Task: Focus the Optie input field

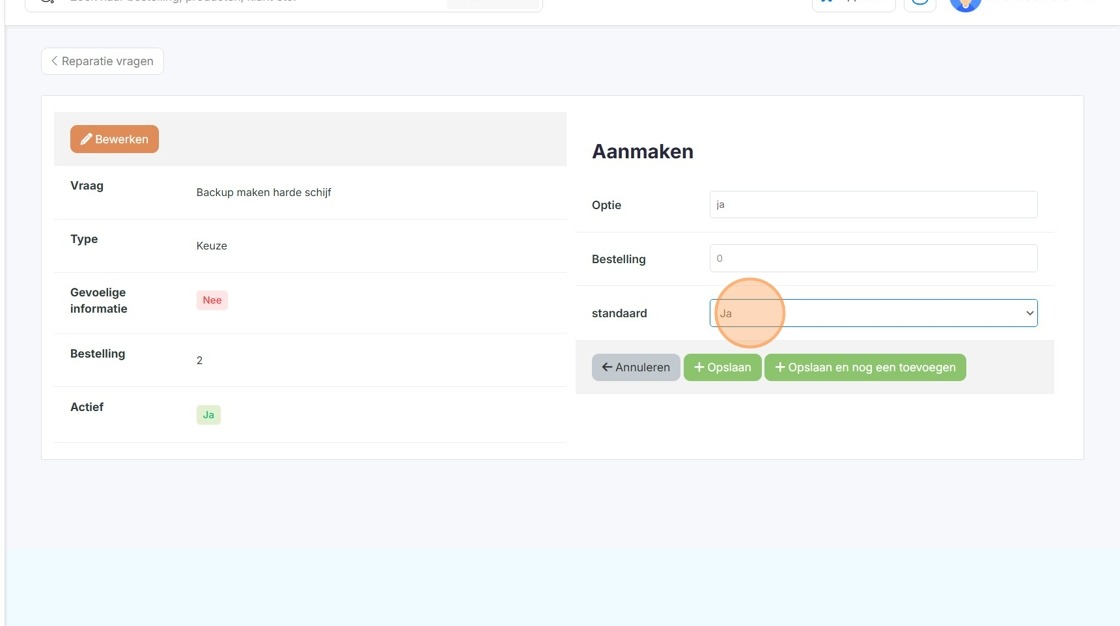Action: point(873,204)
